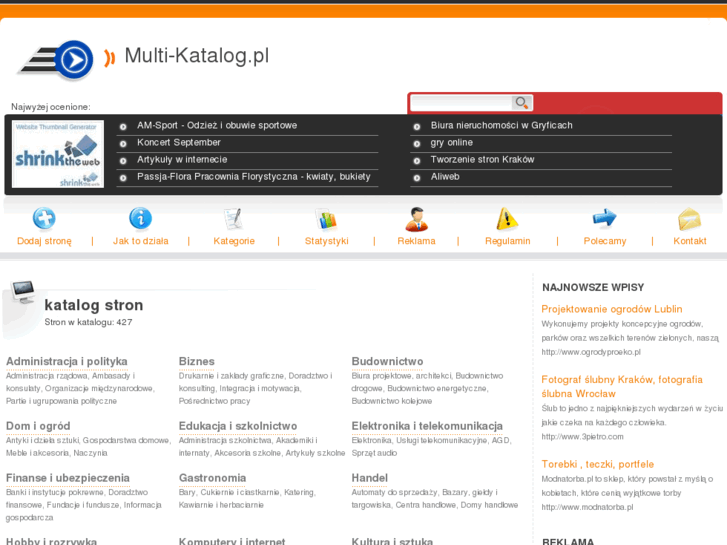Click http://www.3pietro.com text
The image size is (727, 545).
[x=582, y=436]
